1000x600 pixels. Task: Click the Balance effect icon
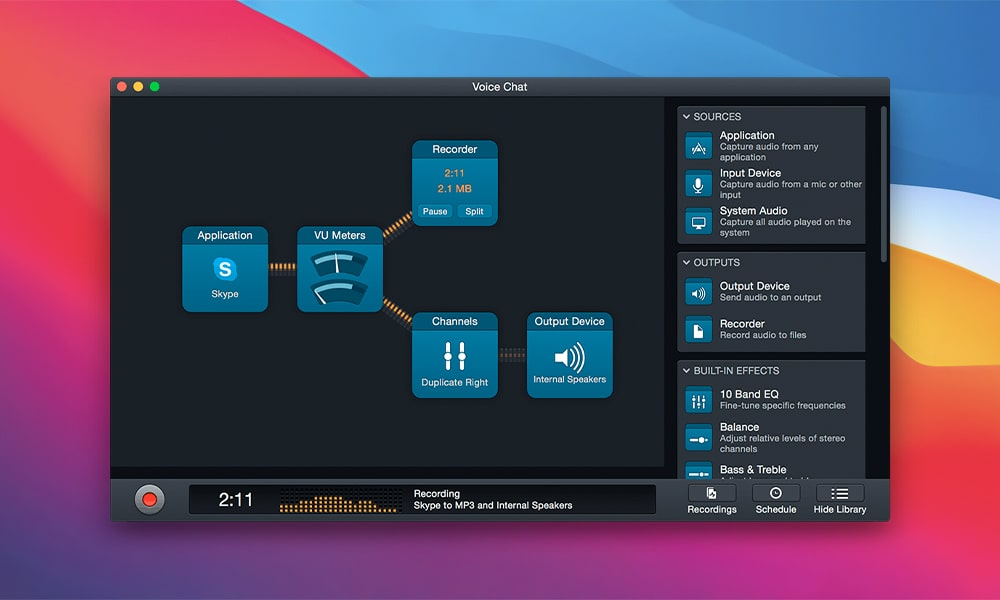click(698, 437)
